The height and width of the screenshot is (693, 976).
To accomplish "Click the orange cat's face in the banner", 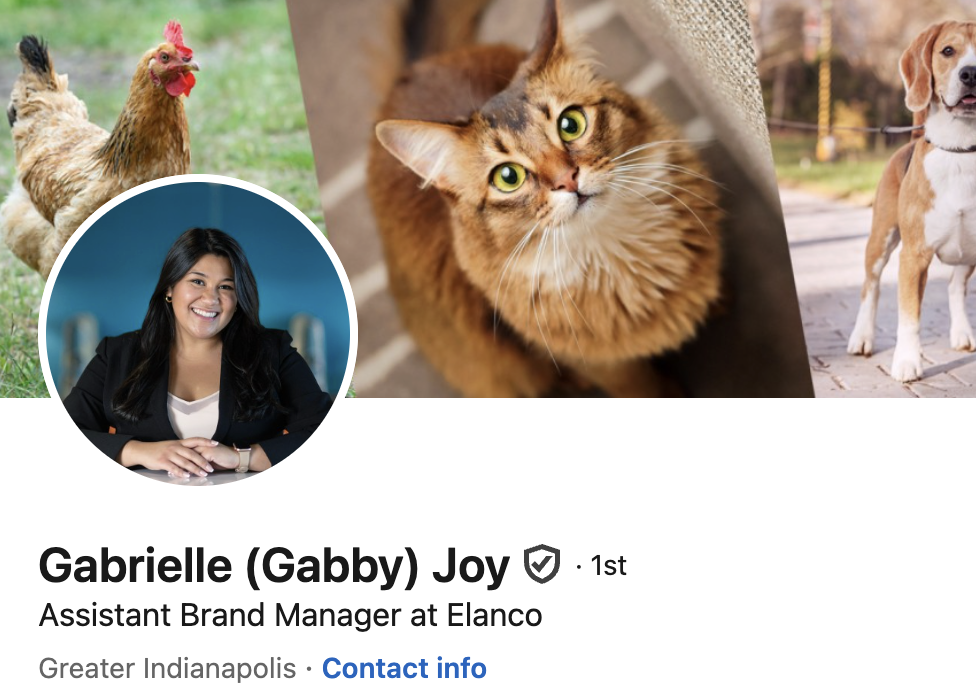I will 542,162.
